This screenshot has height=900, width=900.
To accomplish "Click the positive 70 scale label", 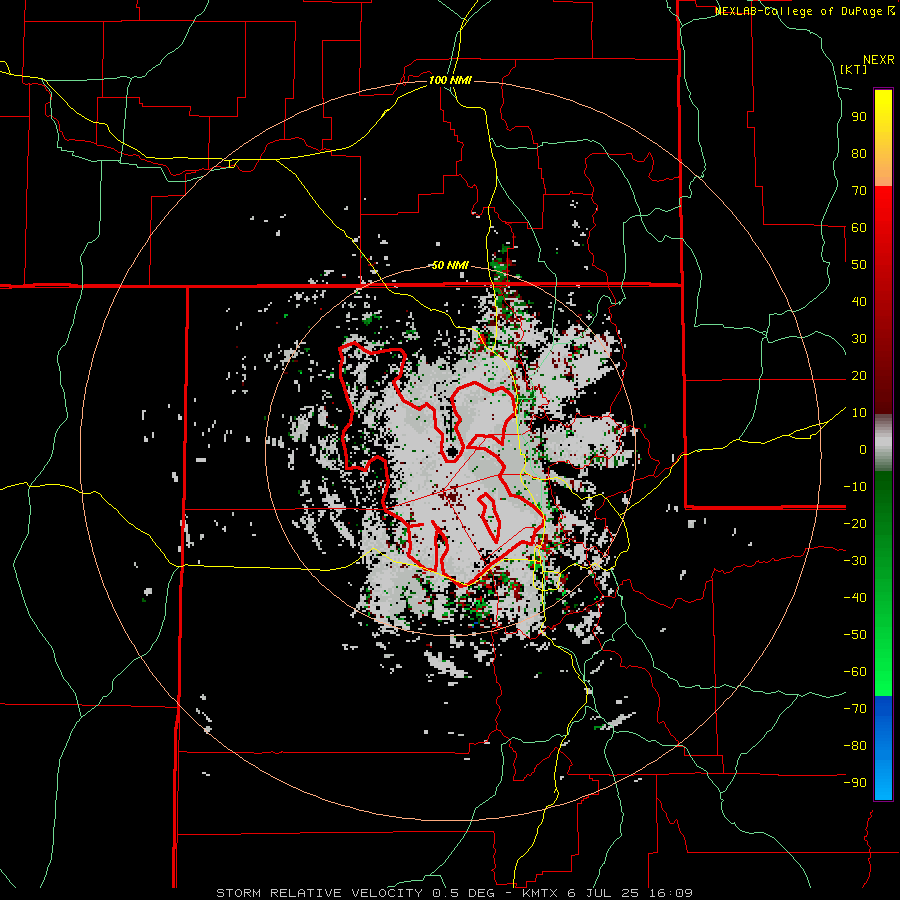I will (x=859, y=191).
